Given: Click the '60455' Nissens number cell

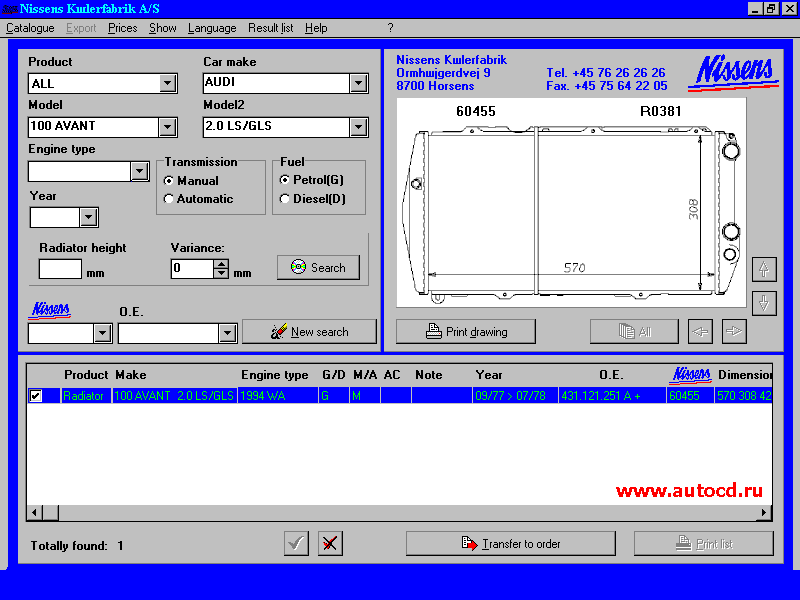Looking at the screenshot, I should [690, 395].
